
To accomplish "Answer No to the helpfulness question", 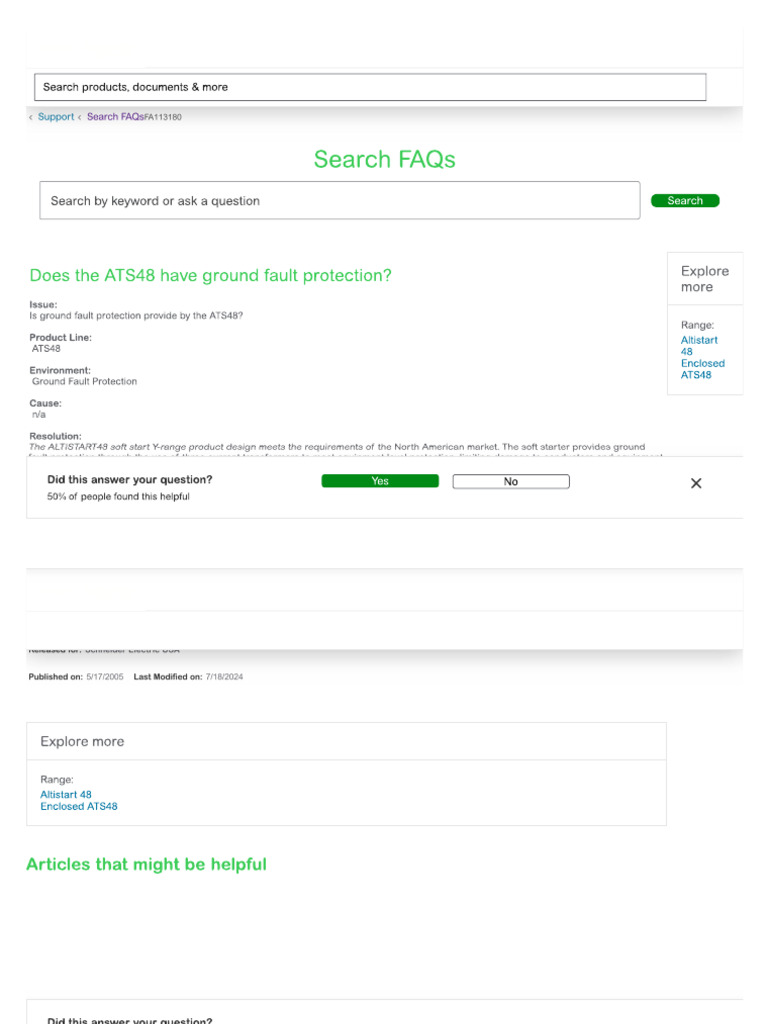I will point(511,481).
